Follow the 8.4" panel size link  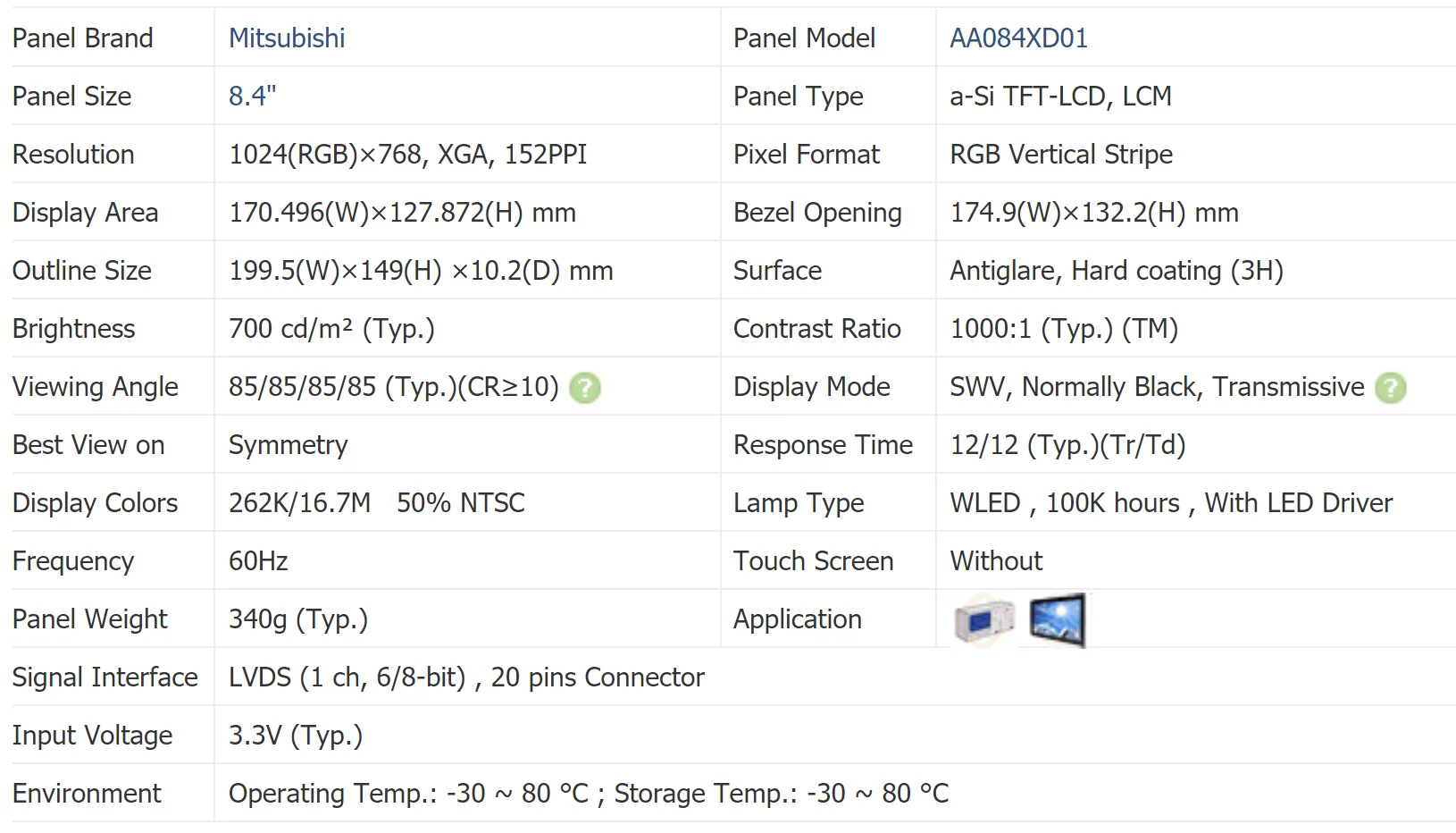click(253, 97)
